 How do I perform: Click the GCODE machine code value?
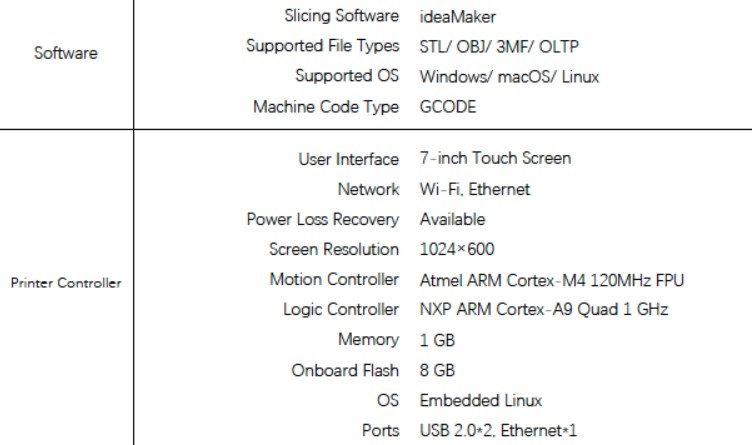coord(448,106)
